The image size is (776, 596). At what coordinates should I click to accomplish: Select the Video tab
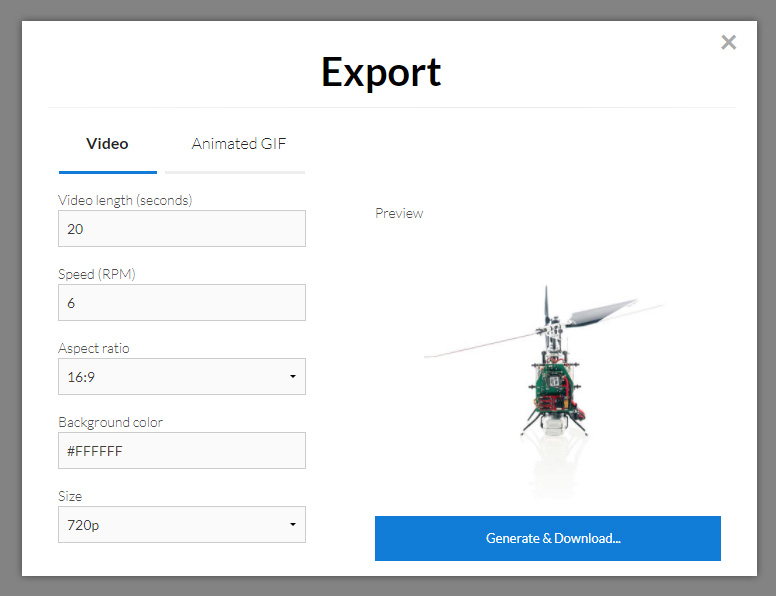point(107,144)
